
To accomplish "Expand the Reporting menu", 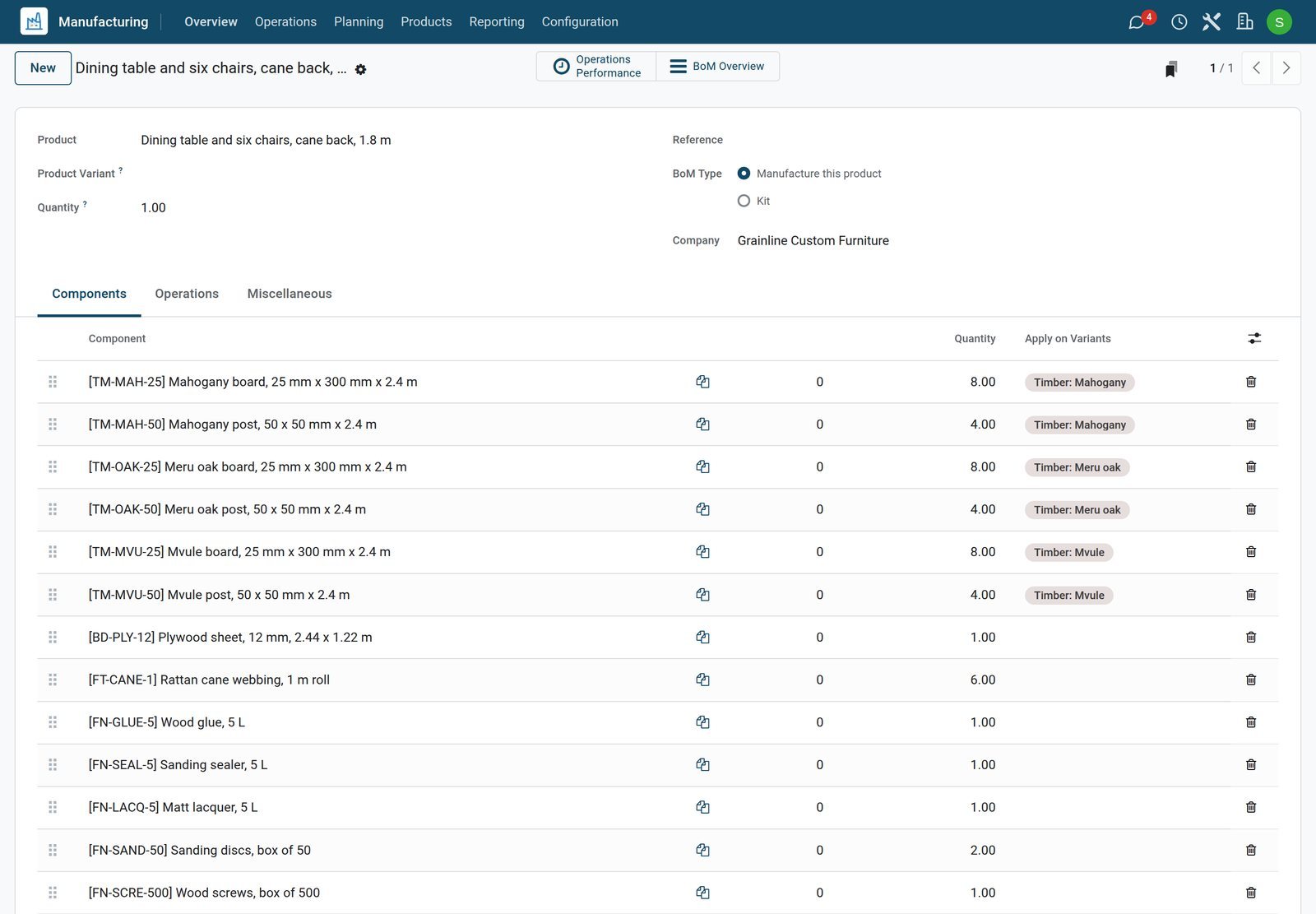I will coord(497,22).
